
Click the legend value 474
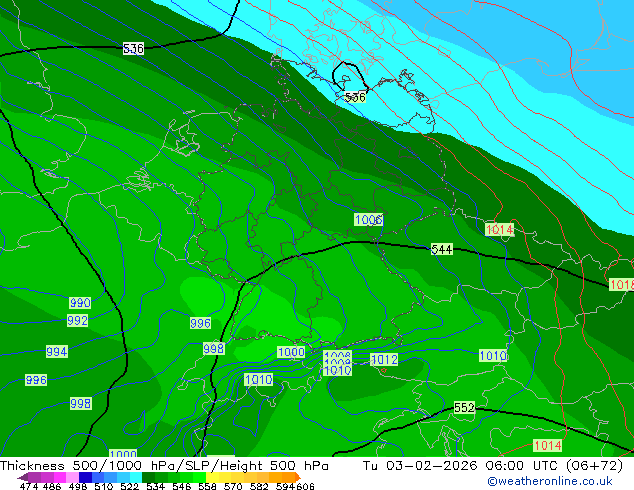coord(29,486)
